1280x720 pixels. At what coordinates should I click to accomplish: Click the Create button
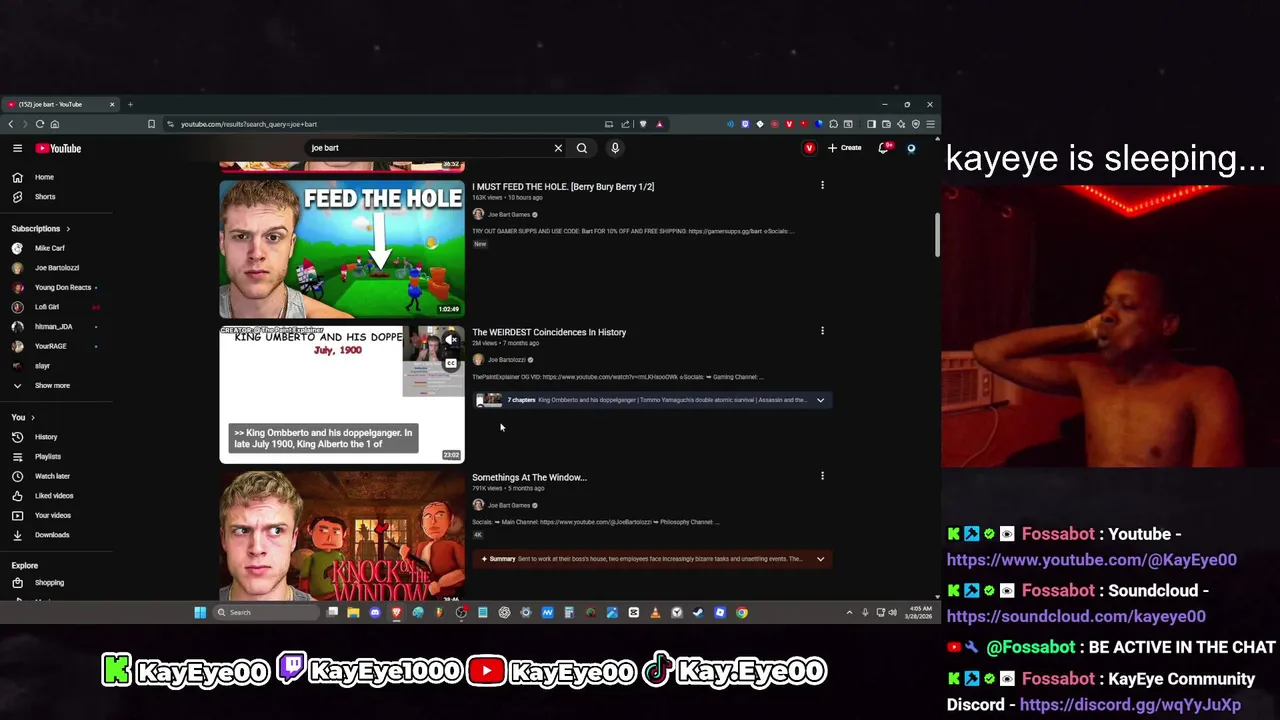[845, 148]
